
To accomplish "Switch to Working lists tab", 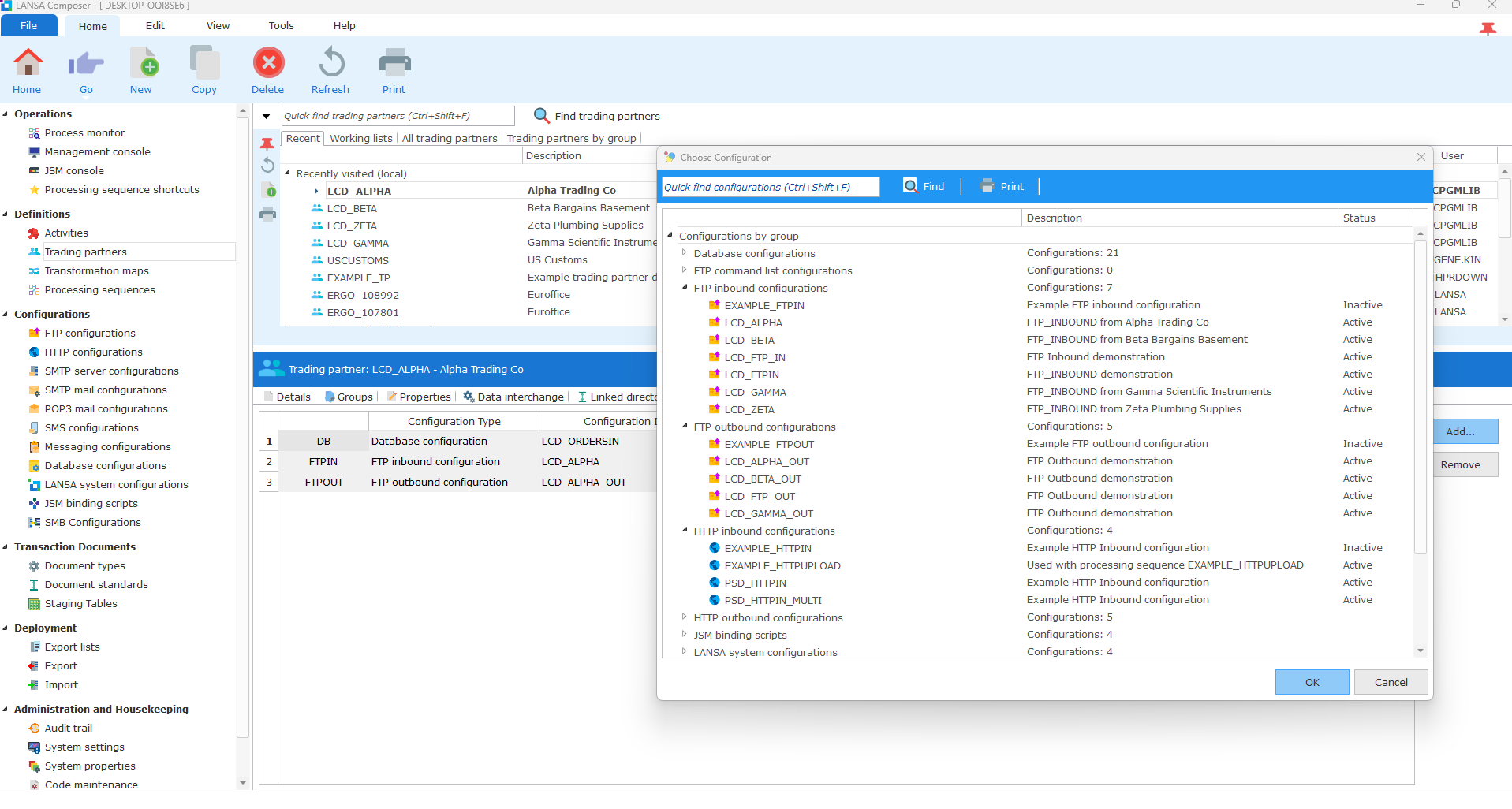I will tap(361, 139).
